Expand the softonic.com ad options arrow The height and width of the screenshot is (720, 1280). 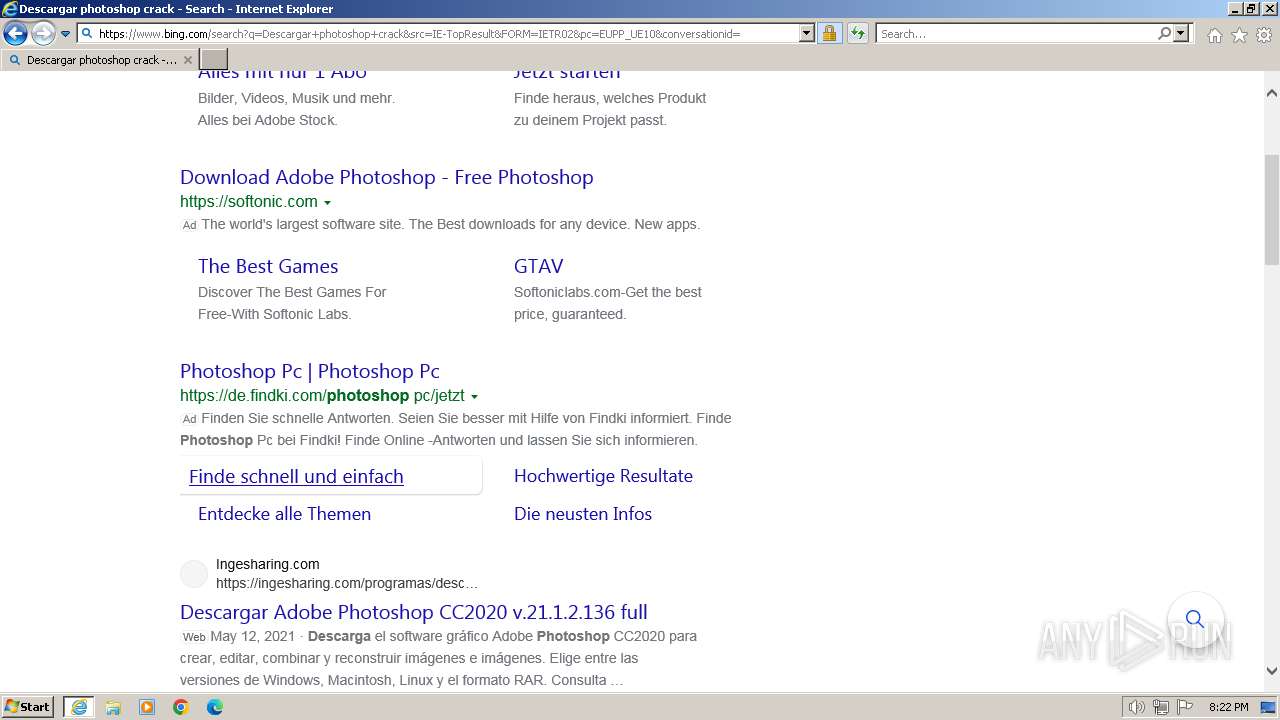327,203
